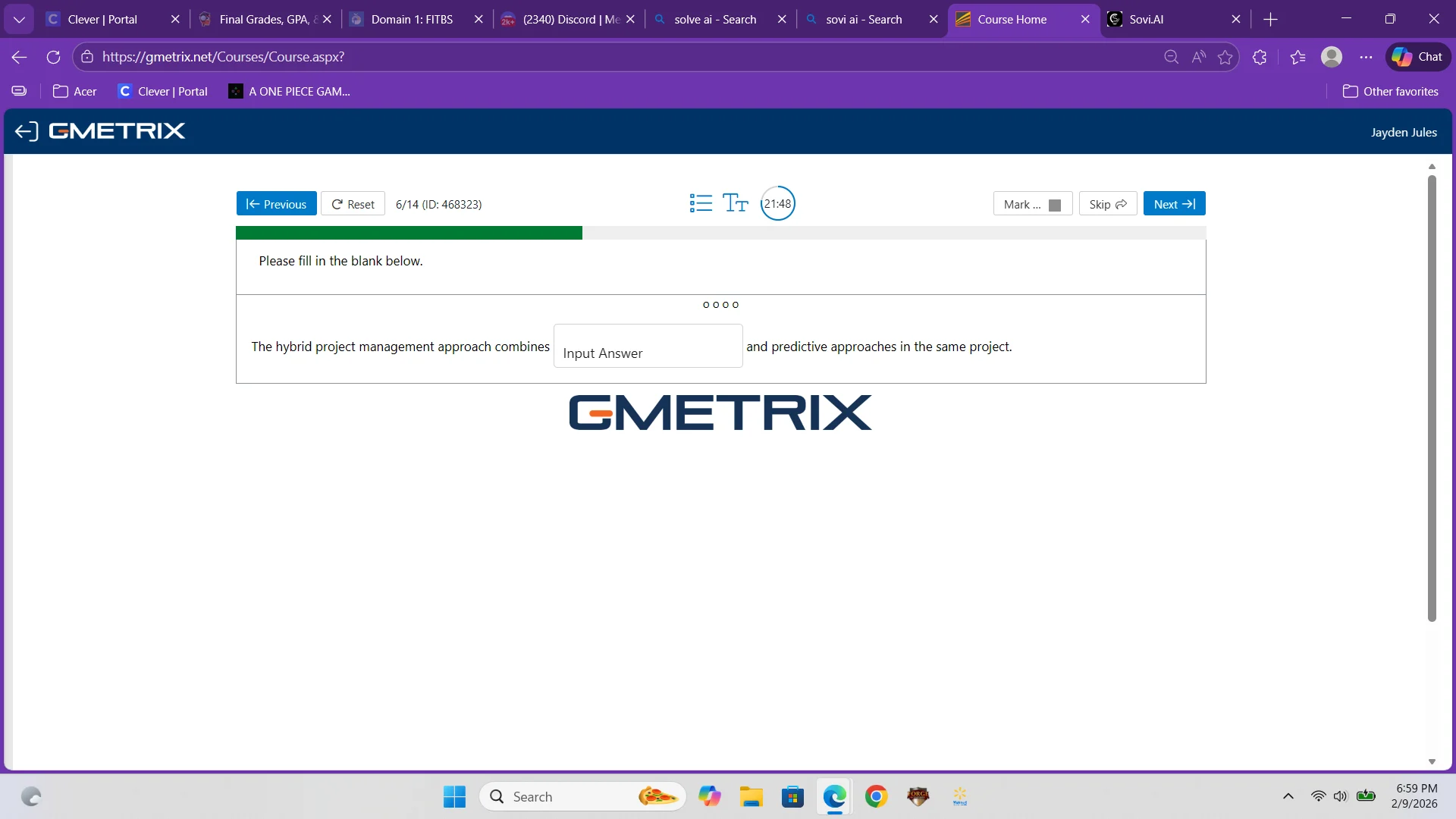
Task: Open tab search dropdown arrow
Action: (19, 19)
